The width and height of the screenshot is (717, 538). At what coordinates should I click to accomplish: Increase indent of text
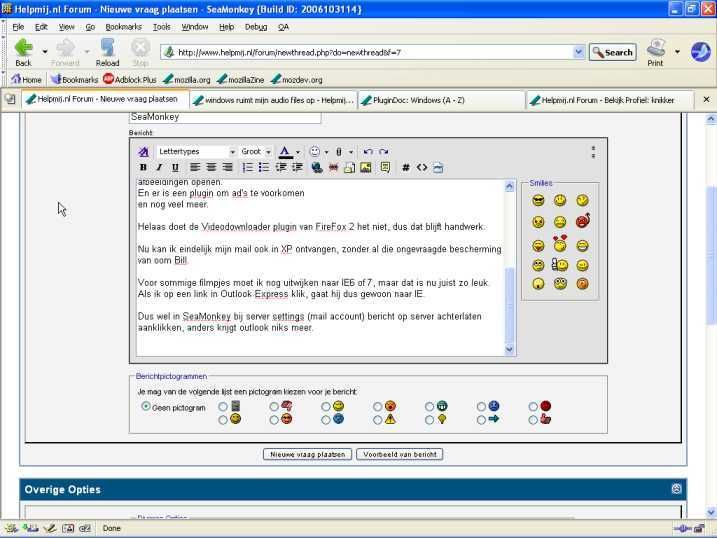pos(297,167)
